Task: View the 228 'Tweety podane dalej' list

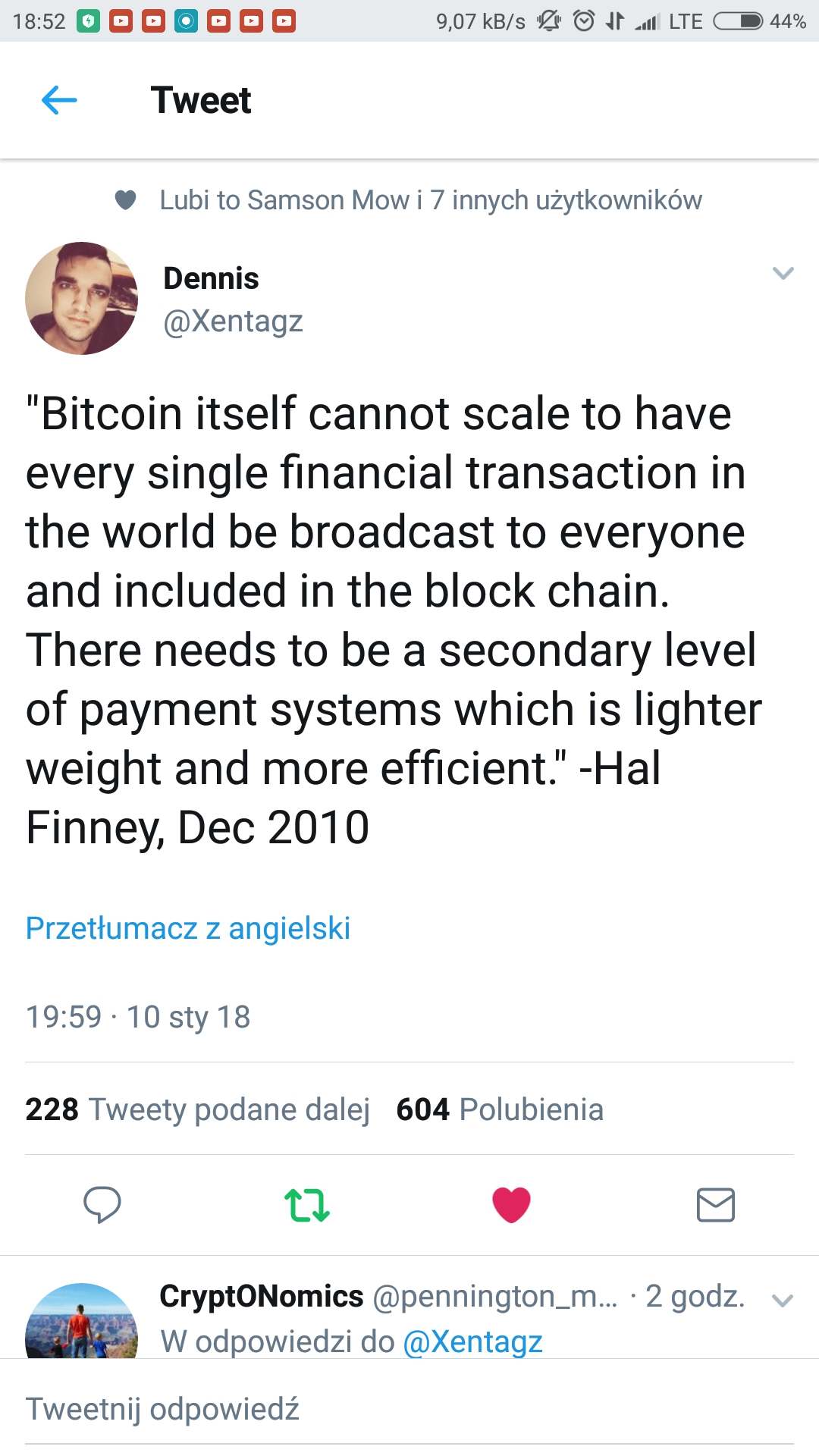Action: point(197,1109)
